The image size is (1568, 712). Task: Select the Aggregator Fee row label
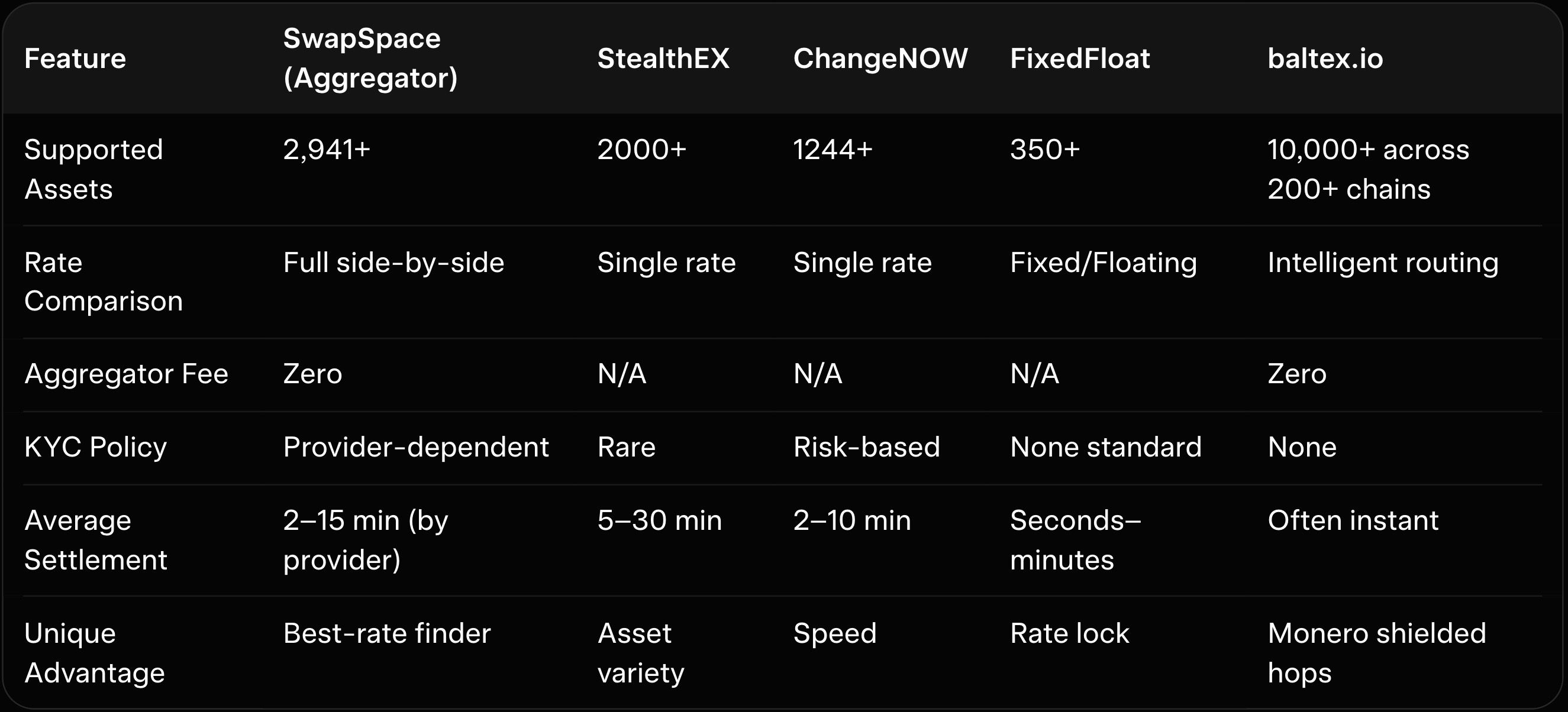tap(126, 374)
